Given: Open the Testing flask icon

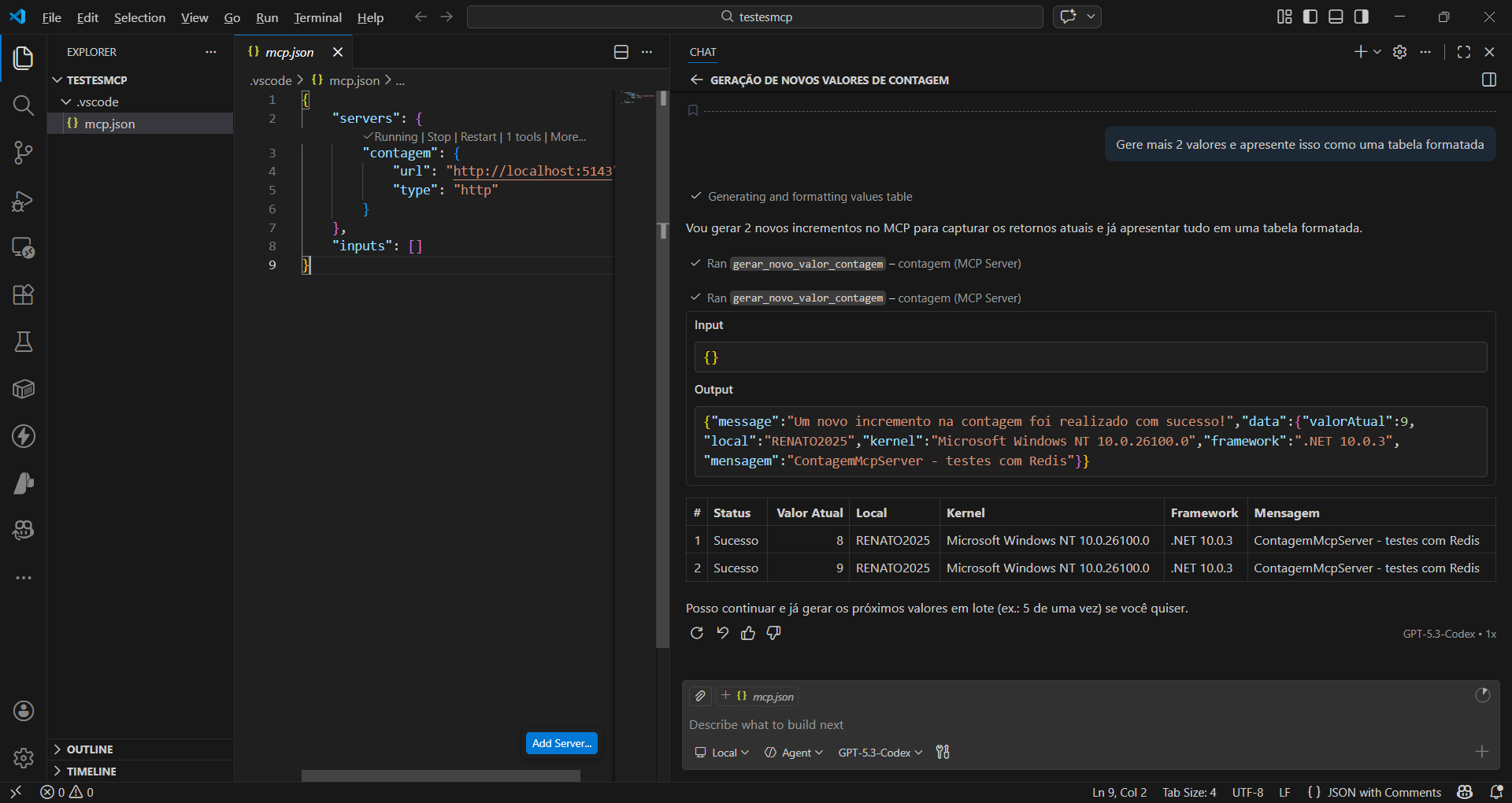Looking at the screenshot, I should pos(24,342).
